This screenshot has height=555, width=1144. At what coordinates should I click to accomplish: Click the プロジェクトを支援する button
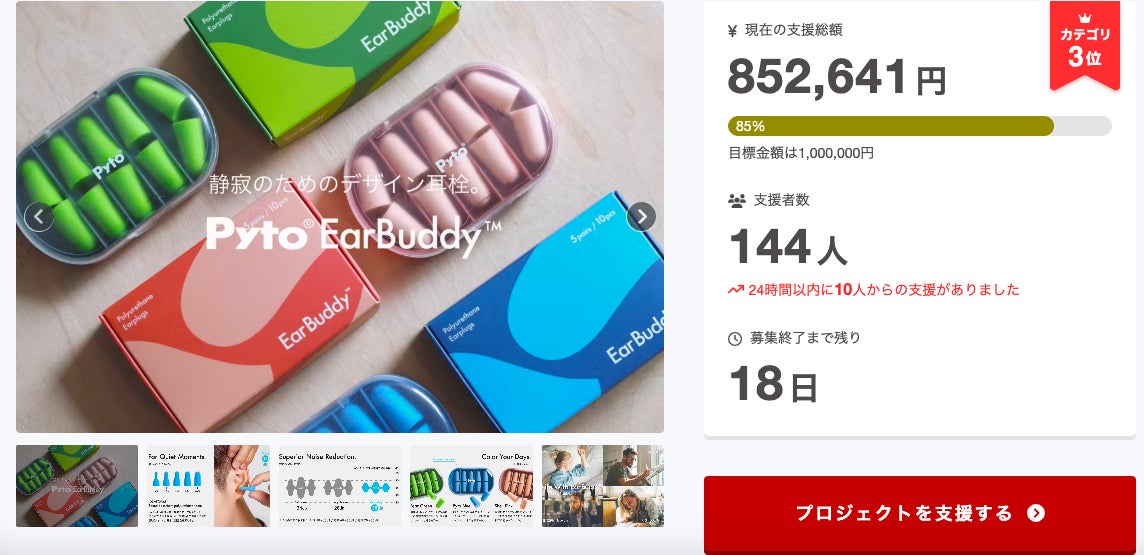919,515
